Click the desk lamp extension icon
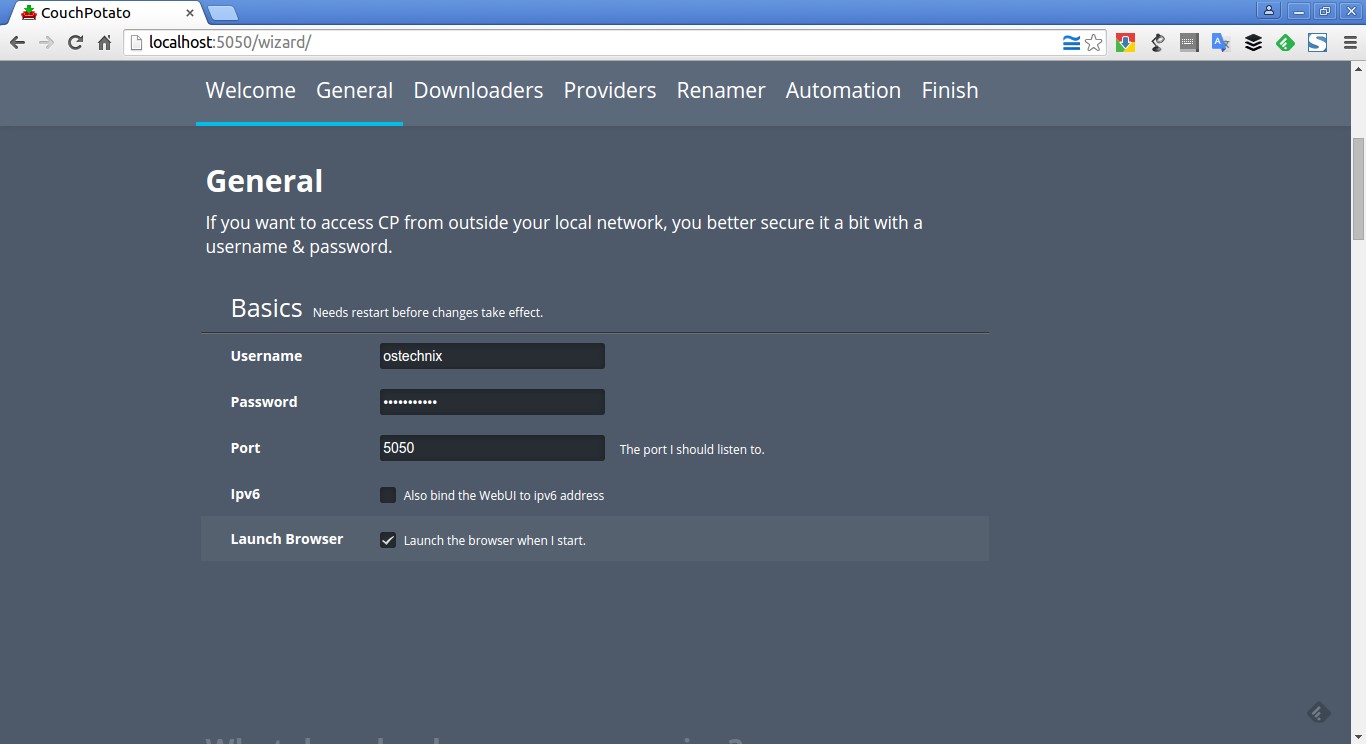Screen dimensions: 1366x744 1158,43
